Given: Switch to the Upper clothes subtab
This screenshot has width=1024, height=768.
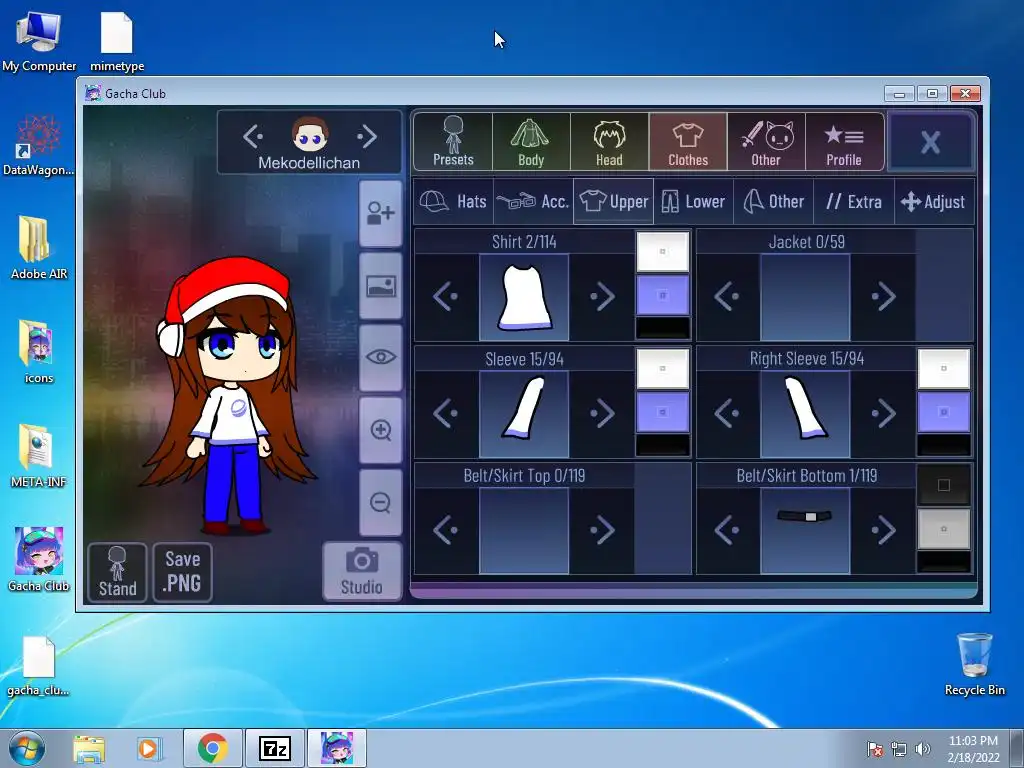Looking at the screenshot, I should click(x=614, y=201).
